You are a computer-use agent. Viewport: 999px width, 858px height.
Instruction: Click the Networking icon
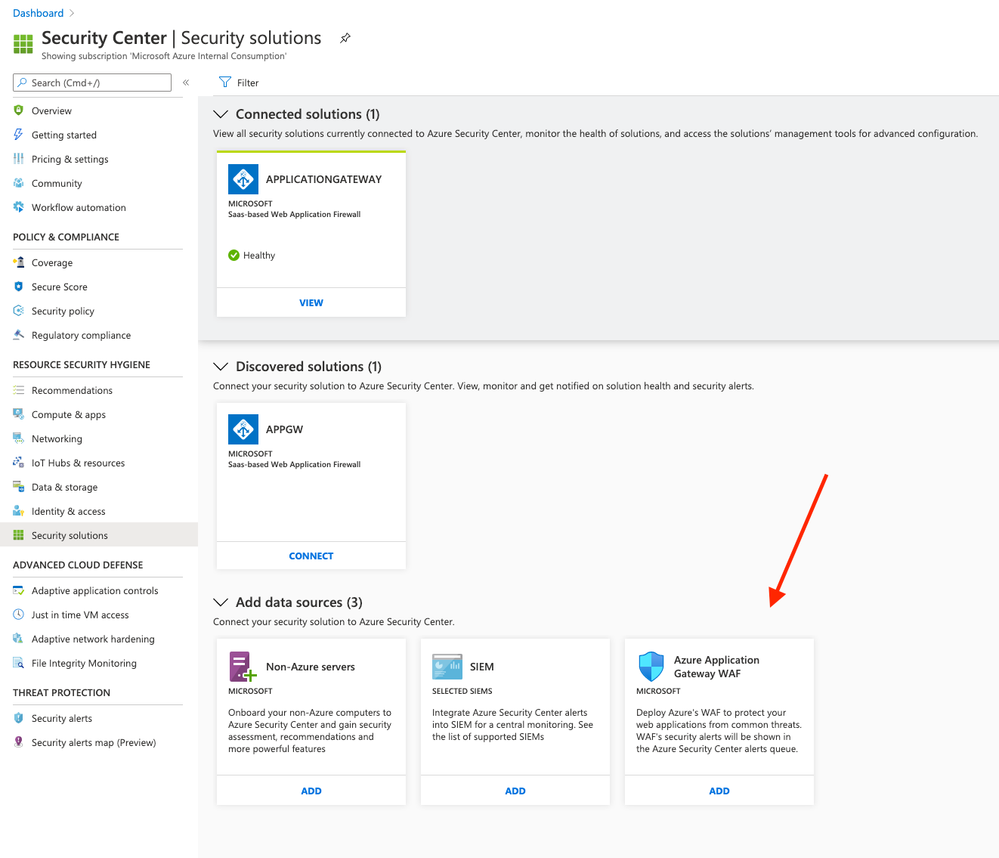point(18,438)
